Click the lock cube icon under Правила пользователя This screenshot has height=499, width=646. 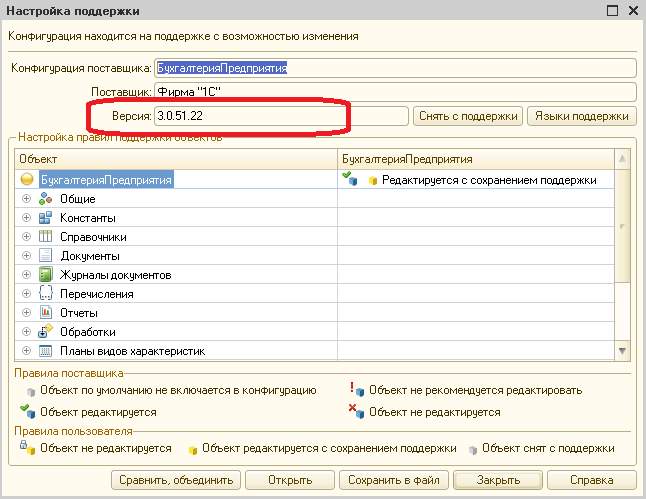tap(28, 447)
